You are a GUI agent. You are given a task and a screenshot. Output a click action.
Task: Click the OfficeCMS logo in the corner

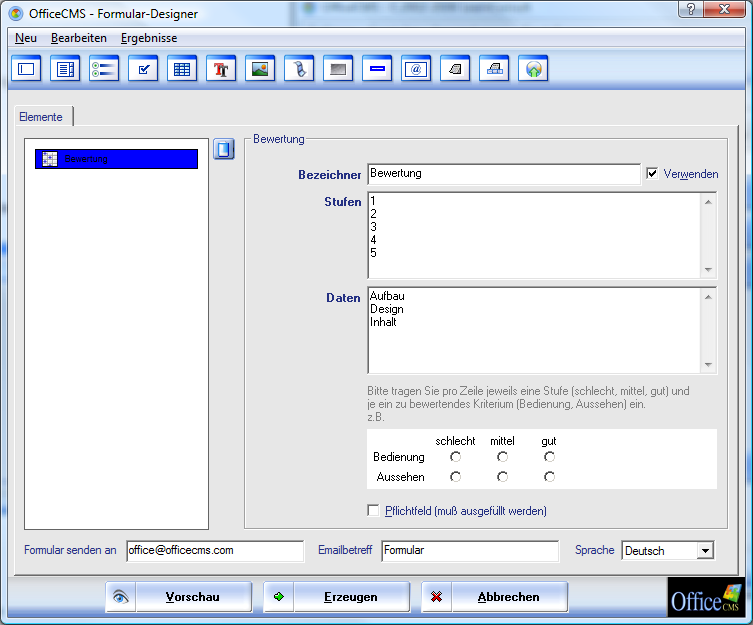[x=706, y=597]
